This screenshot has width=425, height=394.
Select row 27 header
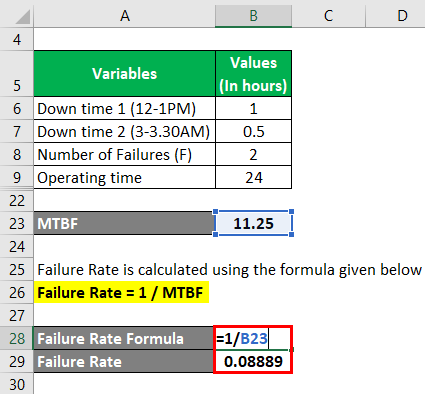(x=17, y=315)
